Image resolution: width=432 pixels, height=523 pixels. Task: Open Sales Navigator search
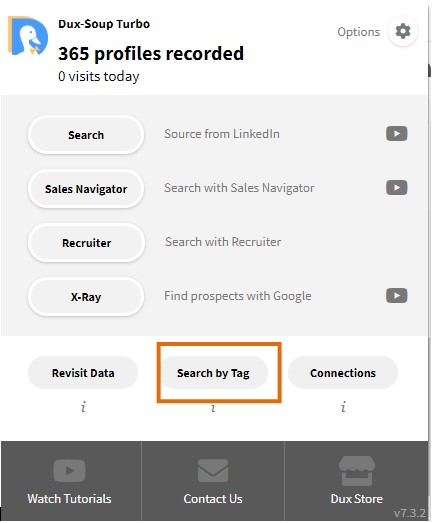click(86, 189)
